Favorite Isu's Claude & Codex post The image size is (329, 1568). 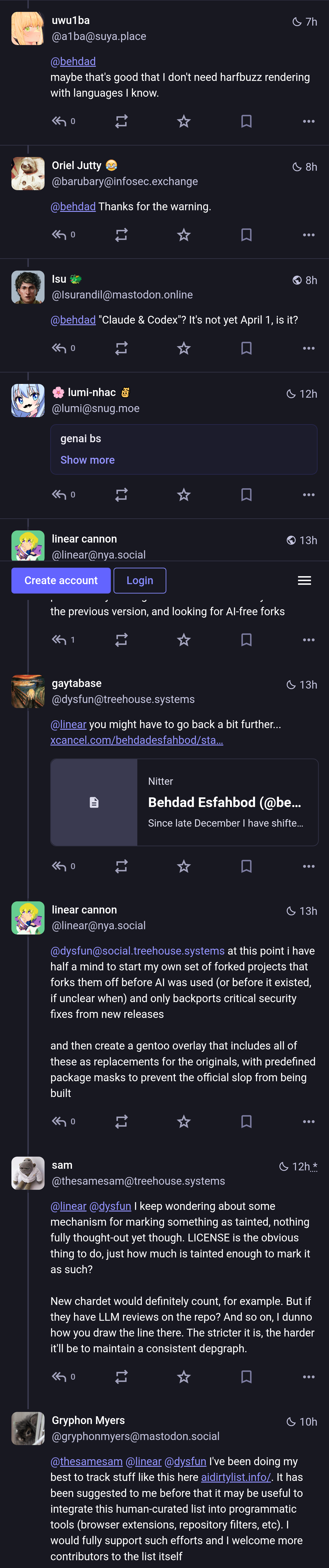[184, 348]
